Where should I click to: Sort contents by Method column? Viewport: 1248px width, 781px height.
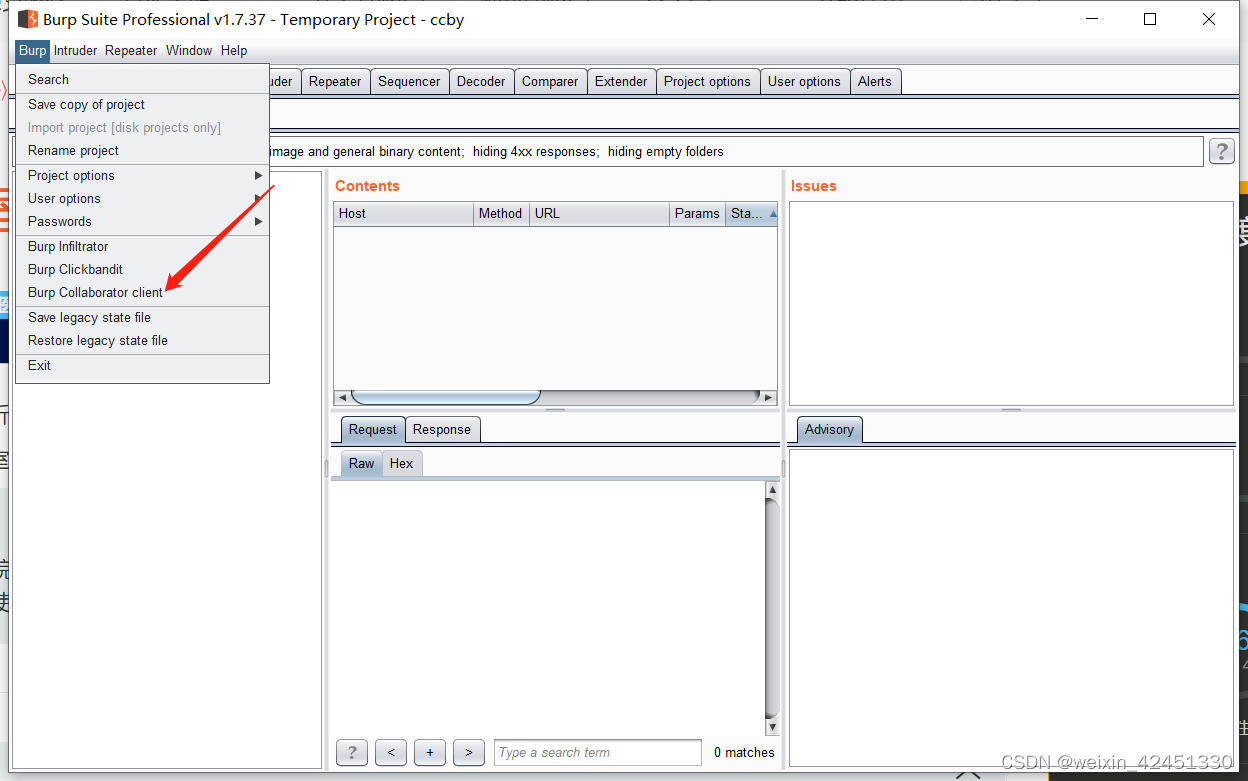[x=501, y=213]
